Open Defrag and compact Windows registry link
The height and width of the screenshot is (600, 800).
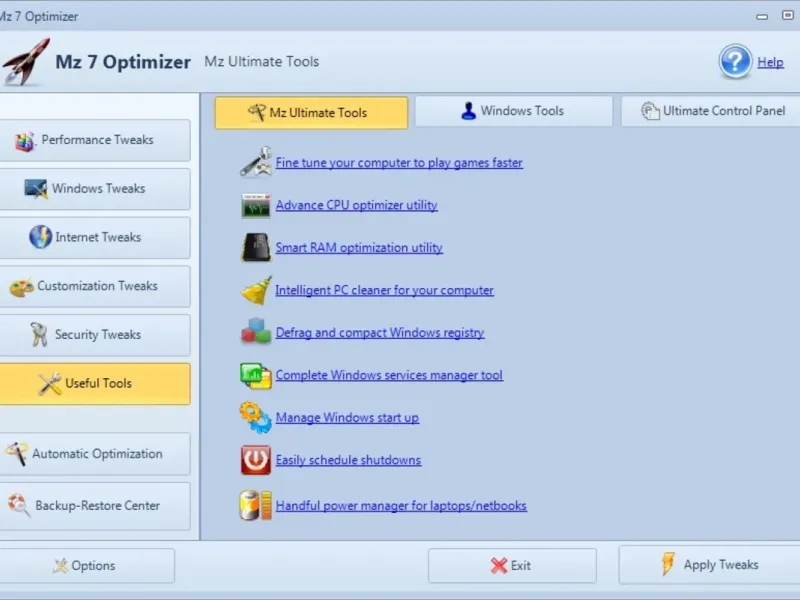pos(380,333)
